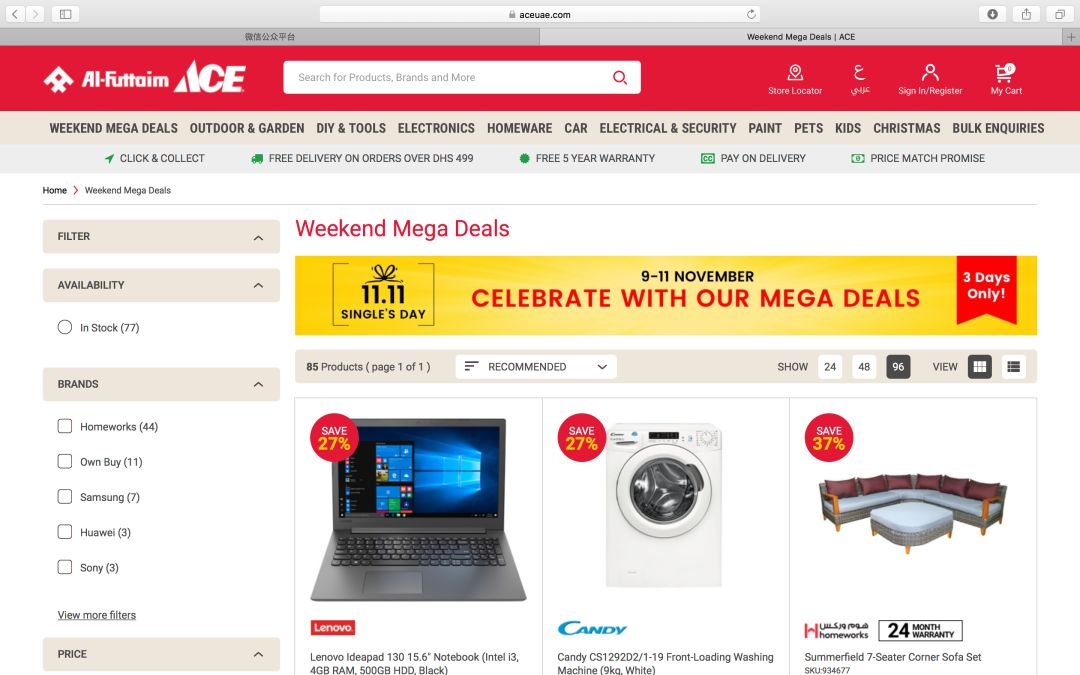Screen dimensions: 1080x675
Task: Open the Outdoor & Garden menu
Action: (x=247, y=128)
